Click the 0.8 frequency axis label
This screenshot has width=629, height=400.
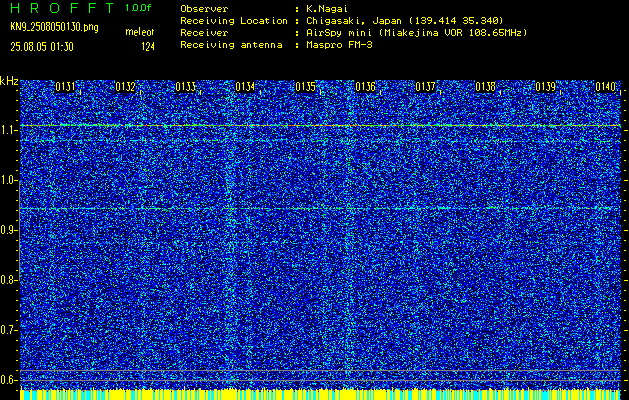pyautogui.click(x=9, y=280)
